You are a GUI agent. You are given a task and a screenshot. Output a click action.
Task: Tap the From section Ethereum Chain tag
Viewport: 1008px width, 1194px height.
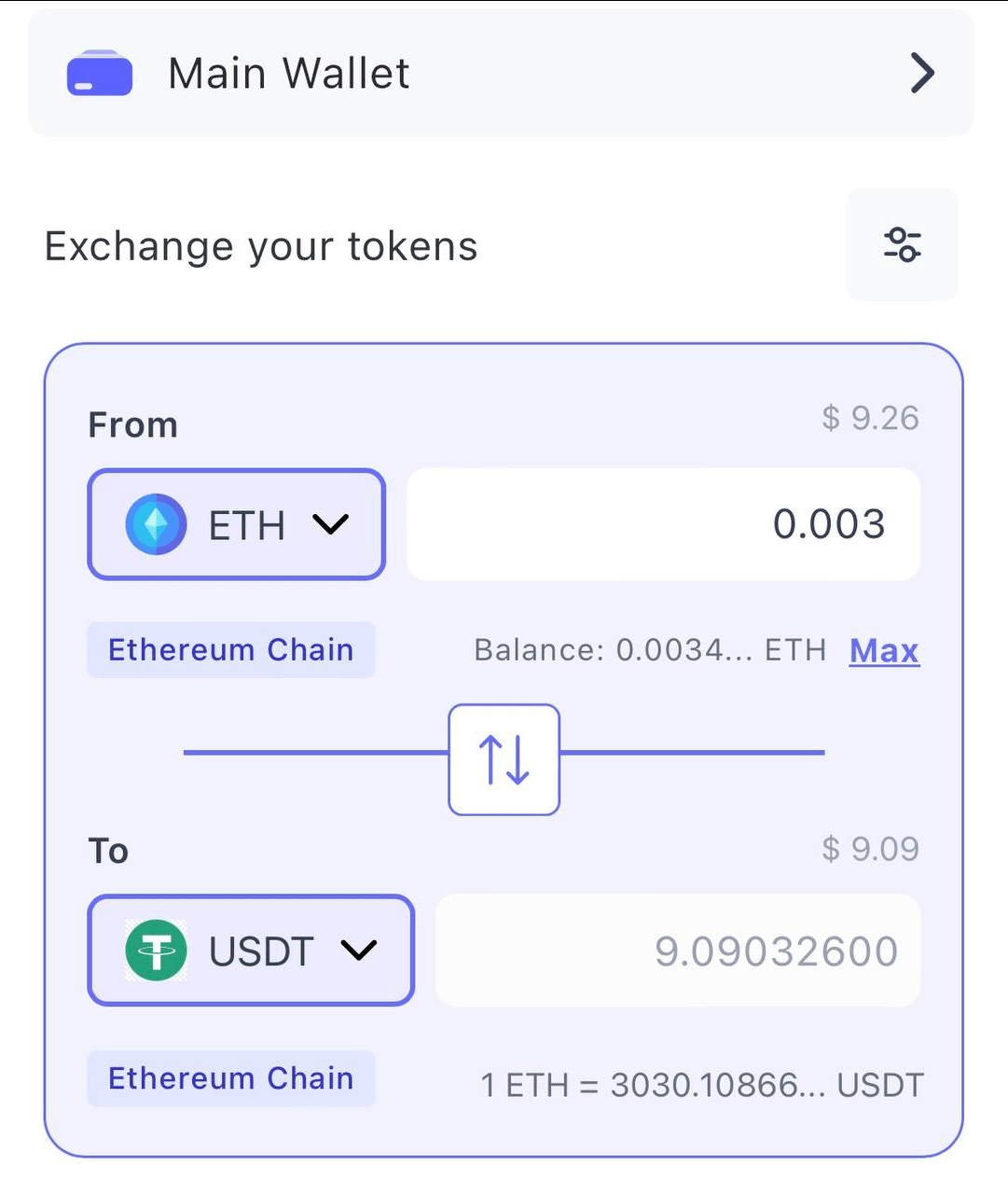click(x=231, y=650)
